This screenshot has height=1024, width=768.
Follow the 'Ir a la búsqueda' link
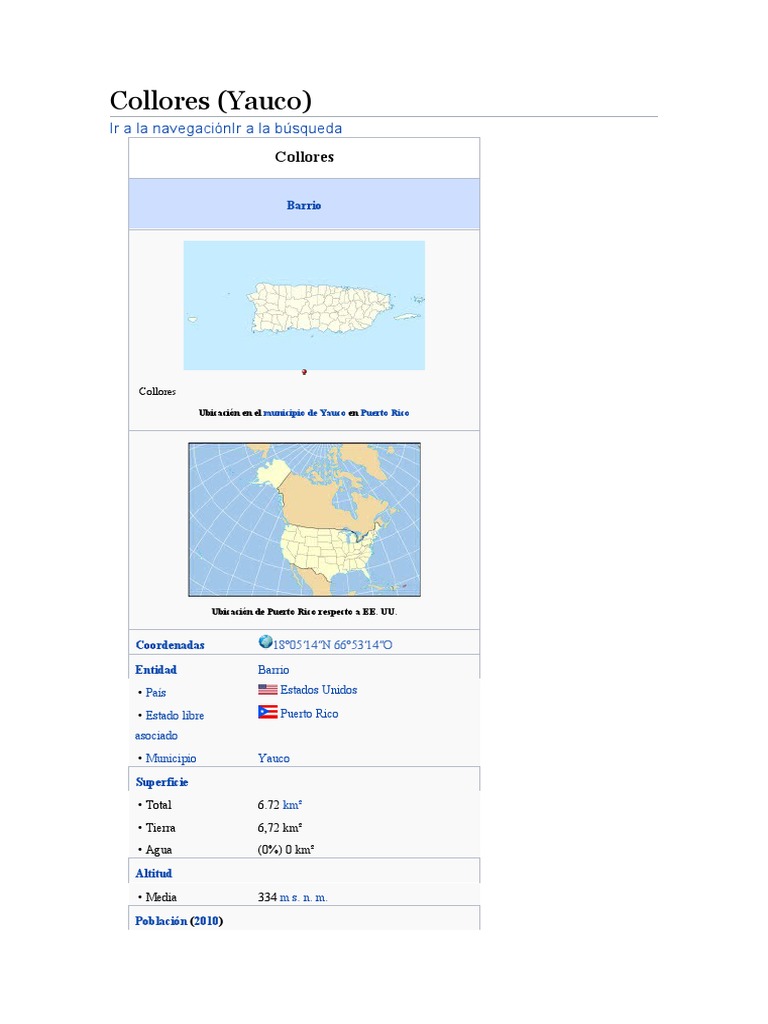click(x=286, y=129)
